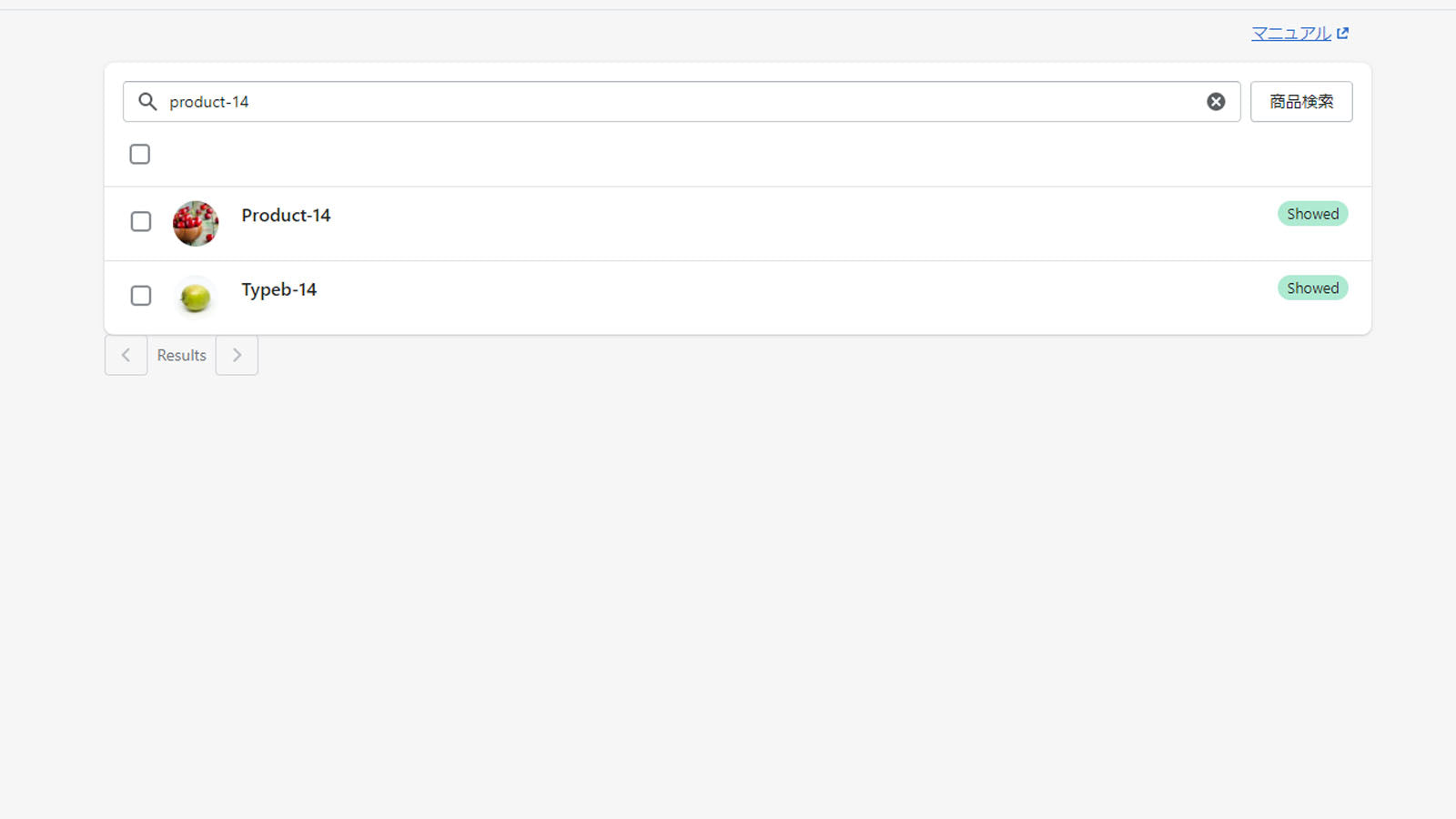Click the Product-14 product name
The width and height of the screenshot is (1456, 819).
click(286, 216)
